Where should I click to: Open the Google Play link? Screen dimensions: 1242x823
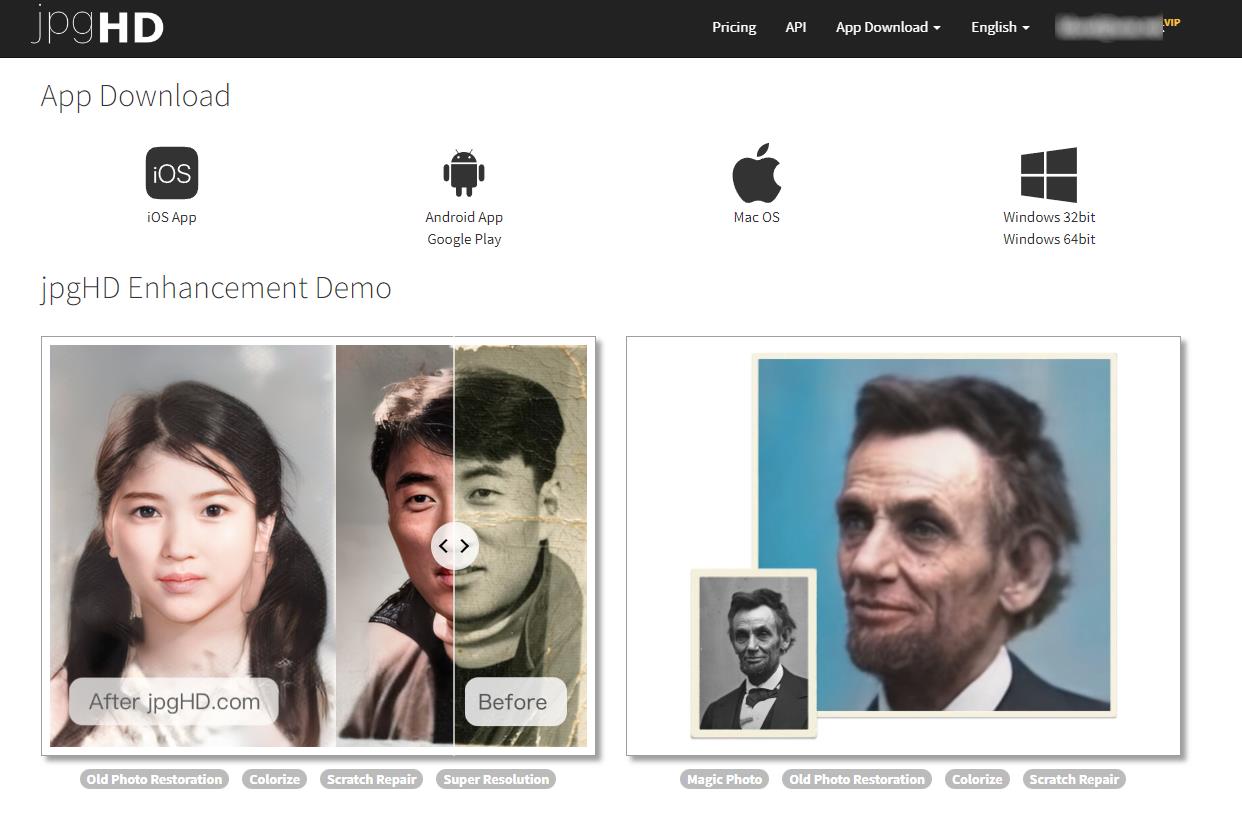coord(464,239)
